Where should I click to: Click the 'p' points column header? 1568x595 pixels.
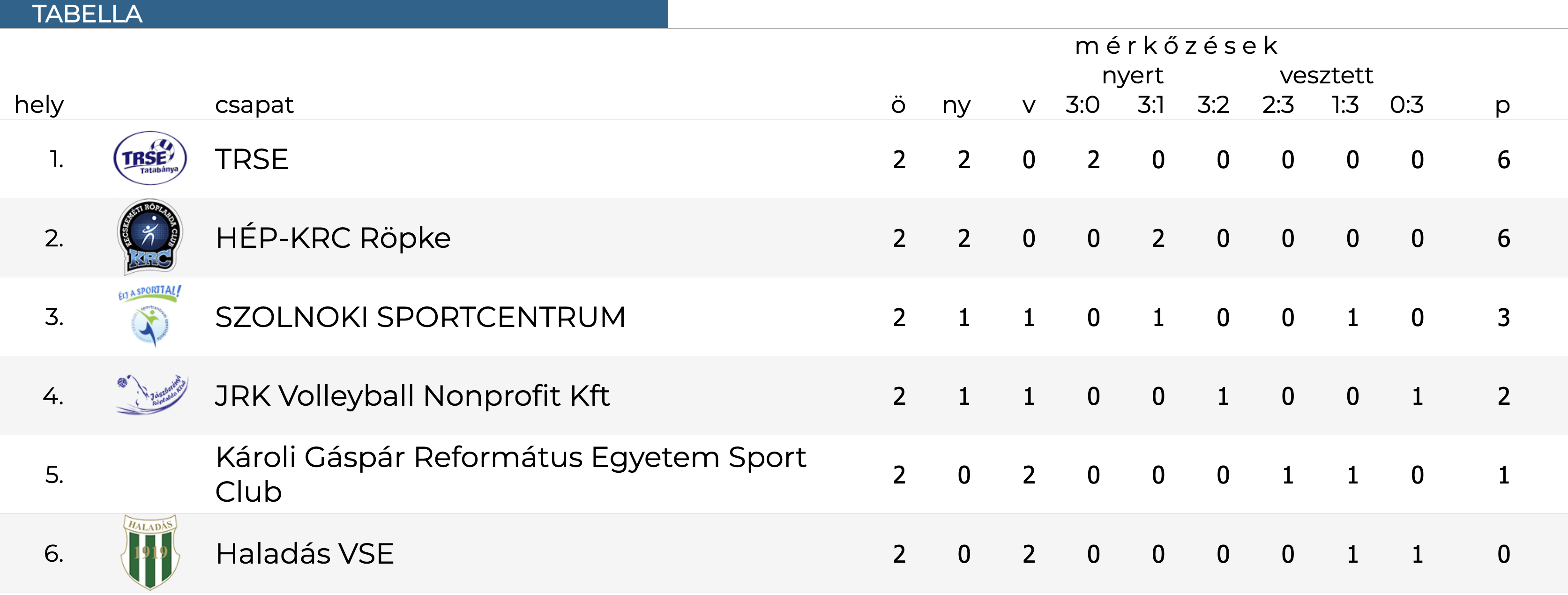point(1502,106)
